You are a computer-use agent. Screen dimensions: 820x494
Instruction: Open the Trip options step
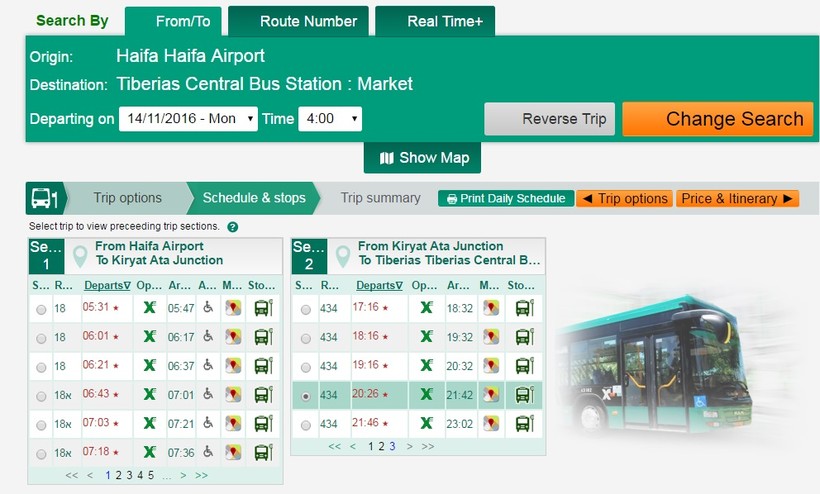[x=127, y=198]
